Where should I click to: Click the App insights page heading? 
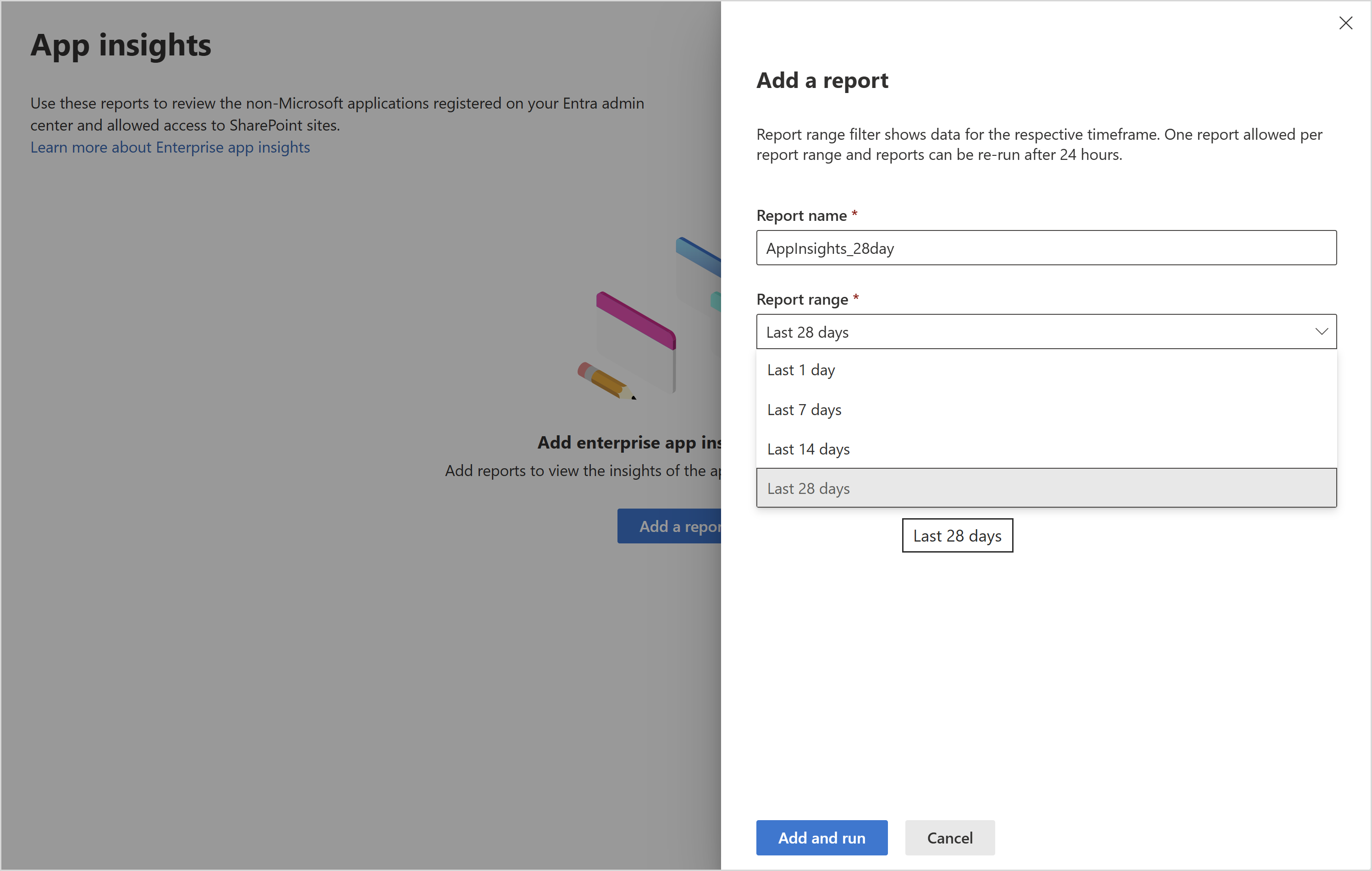tap(121, 45)
